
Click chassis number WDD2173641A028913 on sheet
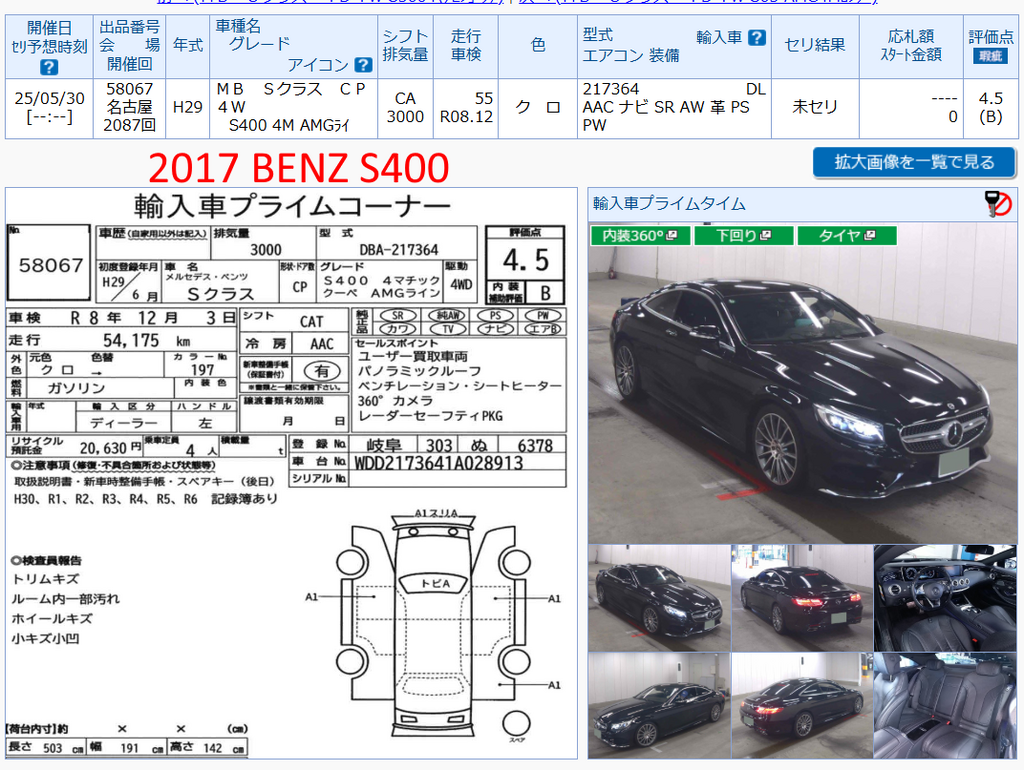(x=438, y=463)
